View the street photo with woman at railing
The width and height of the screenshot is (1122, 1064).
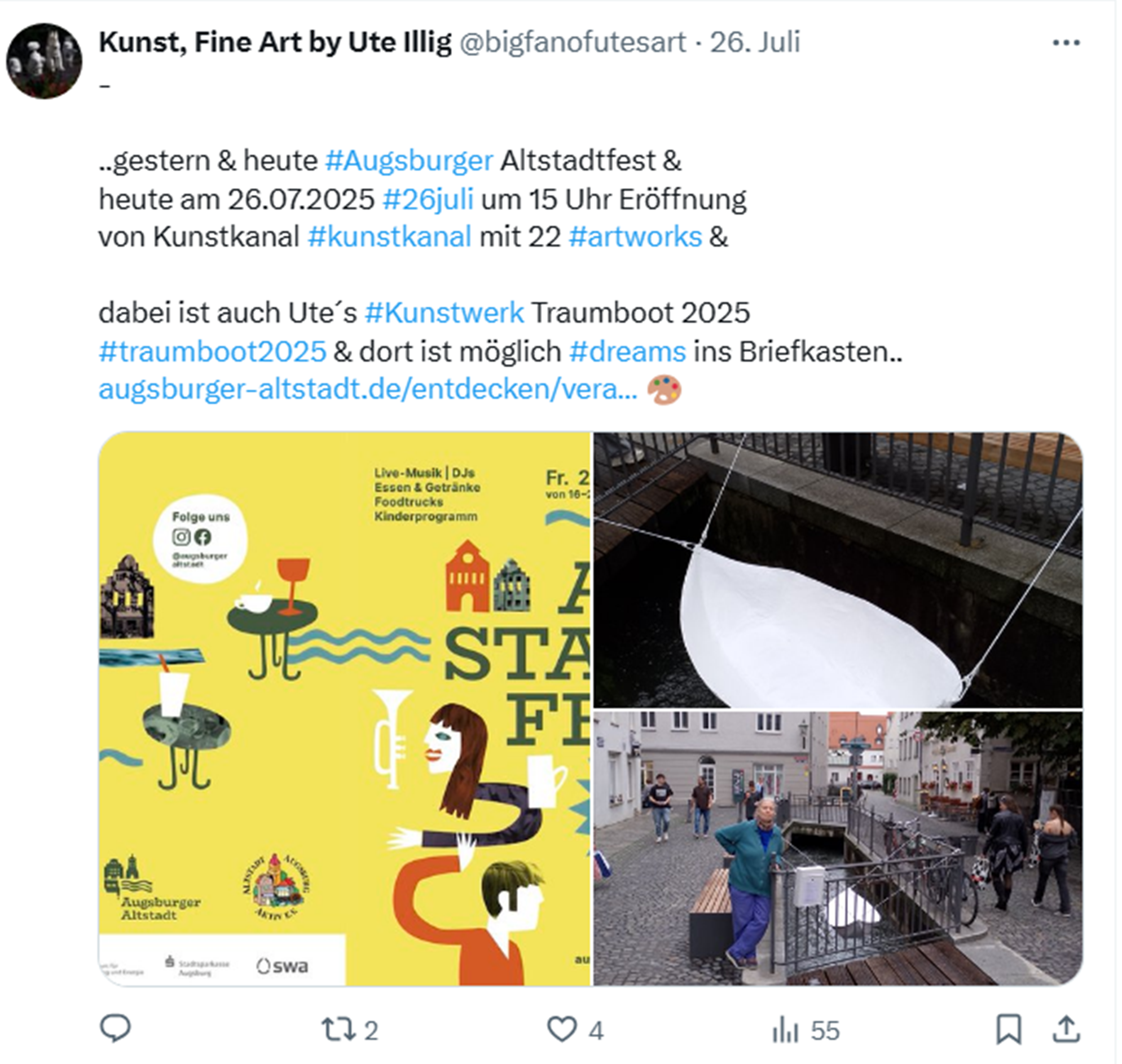[838, 849]
